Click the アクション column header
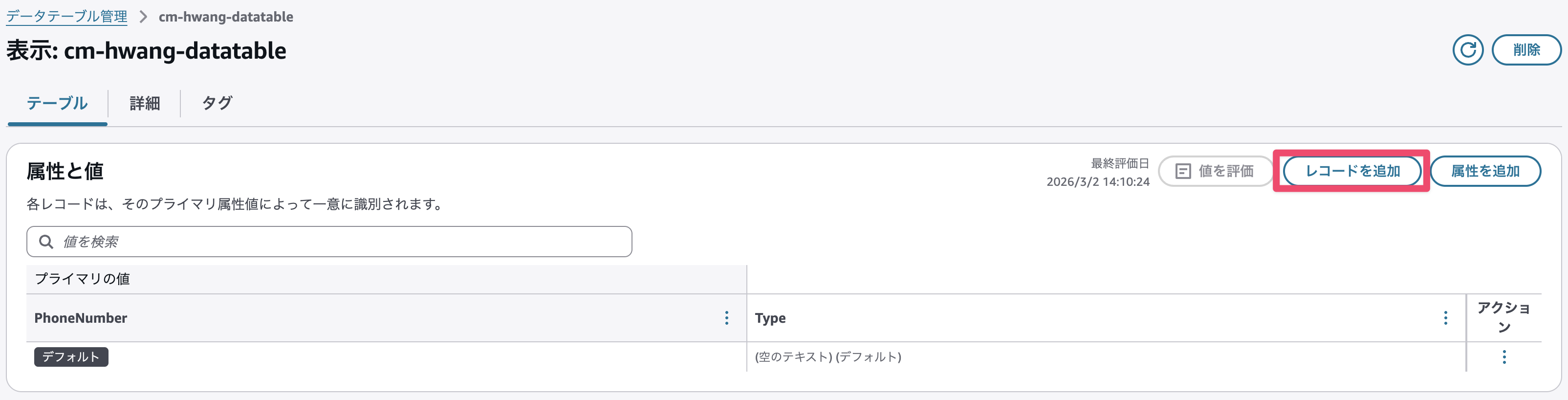Viewport: 1568px width, 400px height. 1503,317
